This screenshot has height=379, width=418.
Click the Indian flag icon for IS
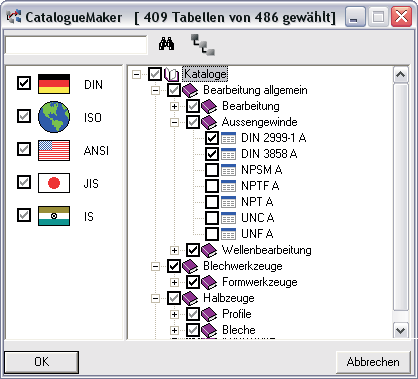[54, 216]
